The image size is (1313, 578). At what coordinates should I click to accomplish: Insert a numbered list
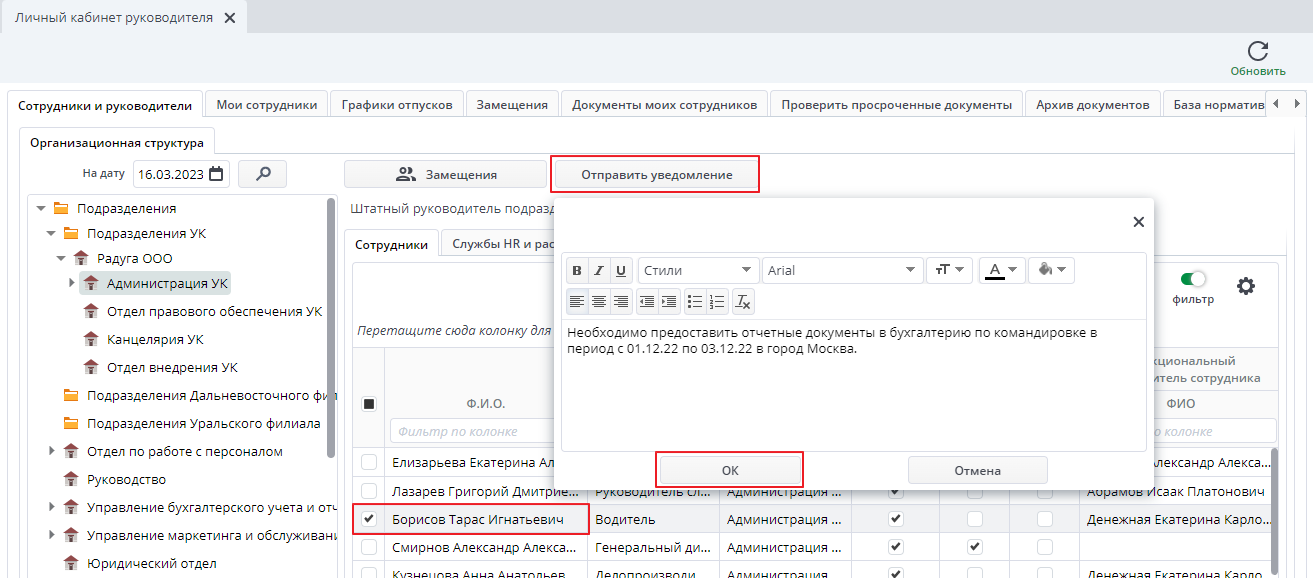pos(717,301)
